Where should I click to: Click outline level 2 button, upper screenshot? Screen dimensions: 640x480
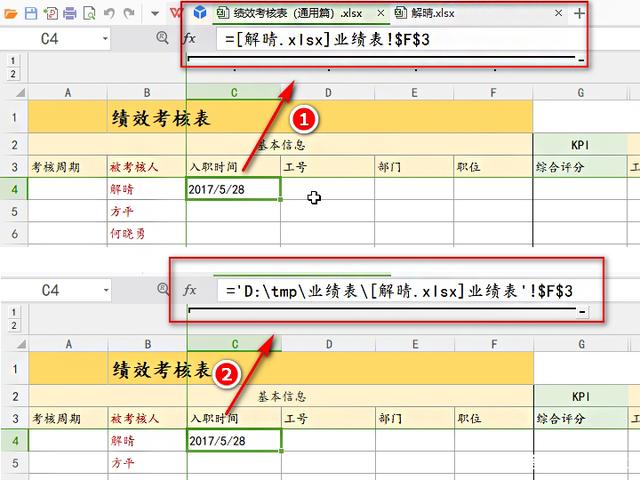click(x=13, y=74)
